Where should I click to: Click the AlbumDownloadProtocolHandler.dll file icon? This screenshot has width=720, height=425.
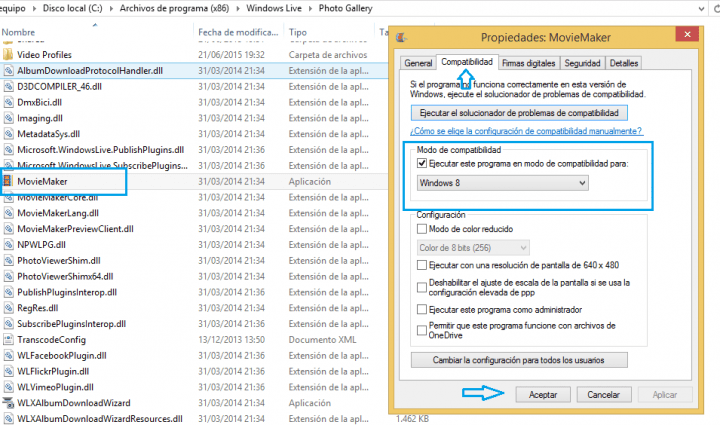coord(8,71)
